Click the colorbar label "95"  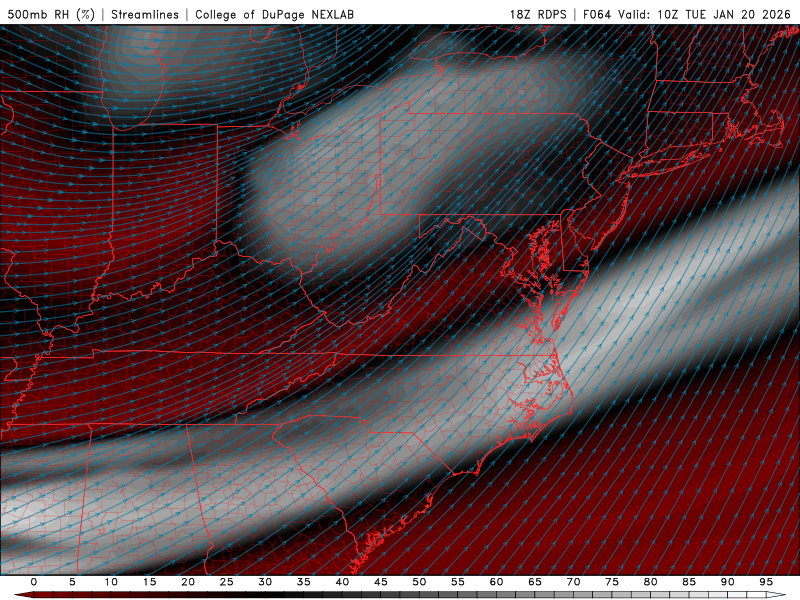click(766, 582)
